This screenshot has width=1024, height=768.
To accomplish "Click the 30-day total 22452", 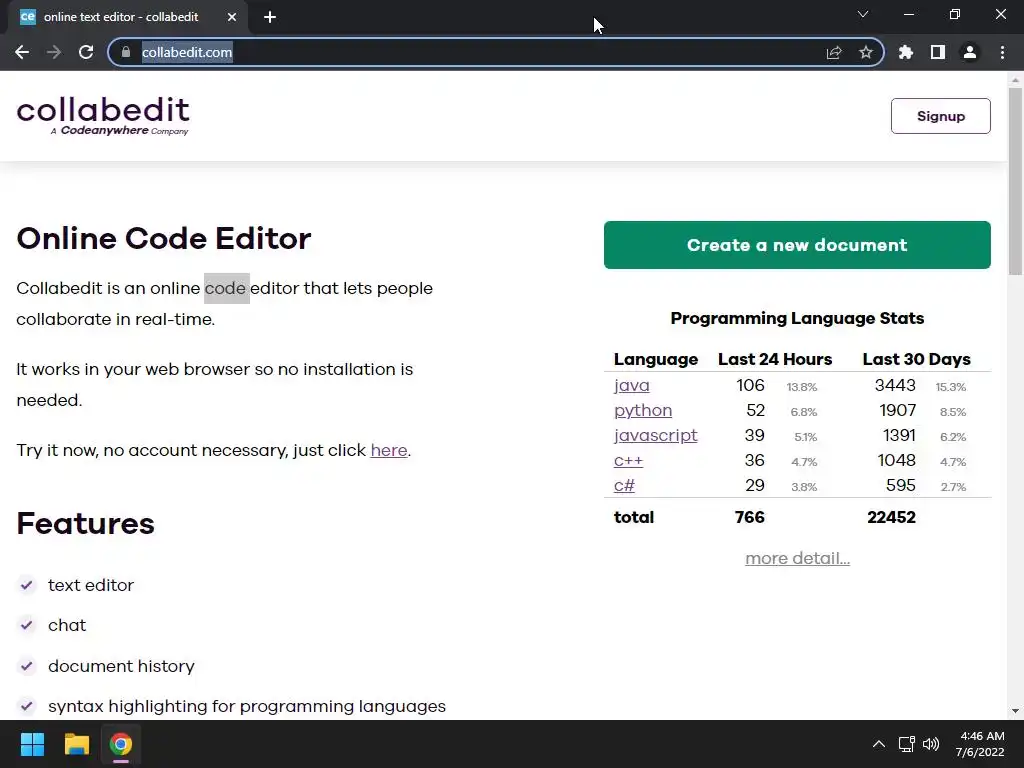I will 891,517.
